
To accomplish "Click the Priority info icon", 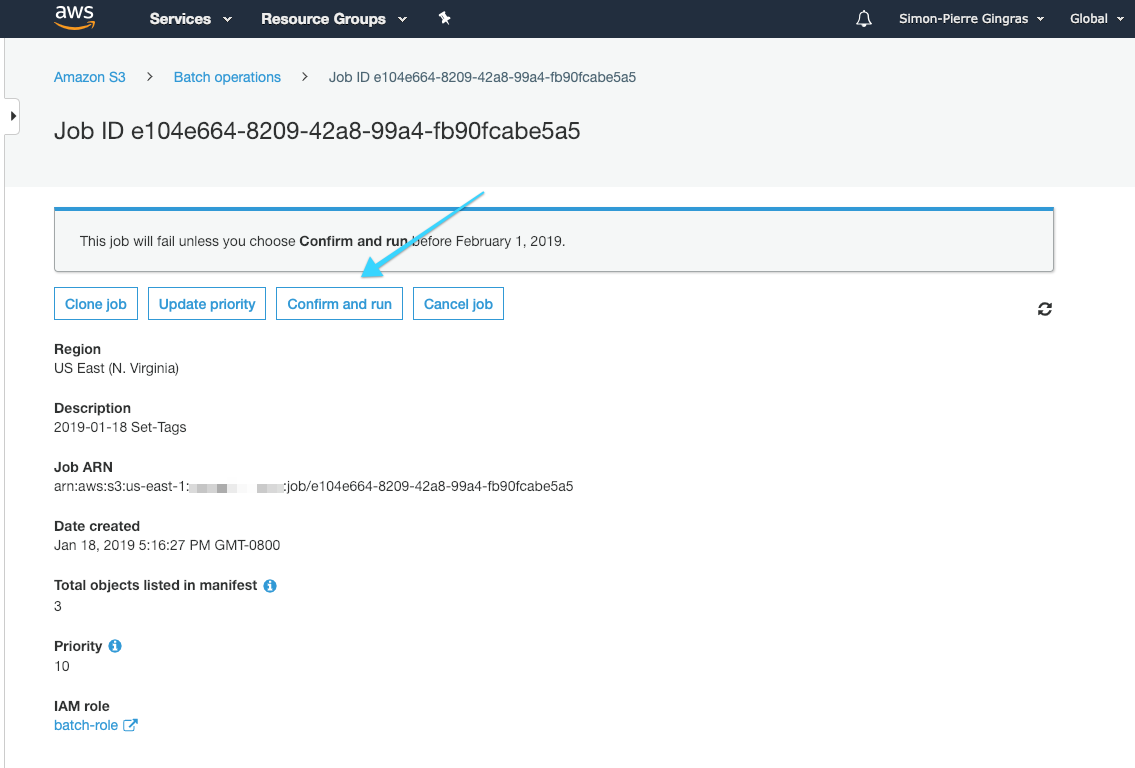I will (113, 645).
